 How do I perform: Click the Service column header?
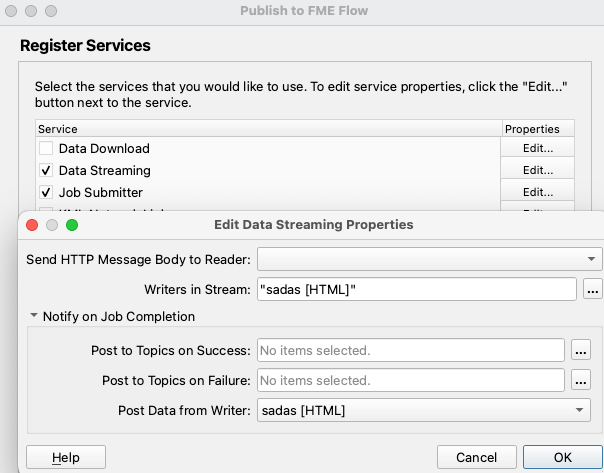[269, 129]
